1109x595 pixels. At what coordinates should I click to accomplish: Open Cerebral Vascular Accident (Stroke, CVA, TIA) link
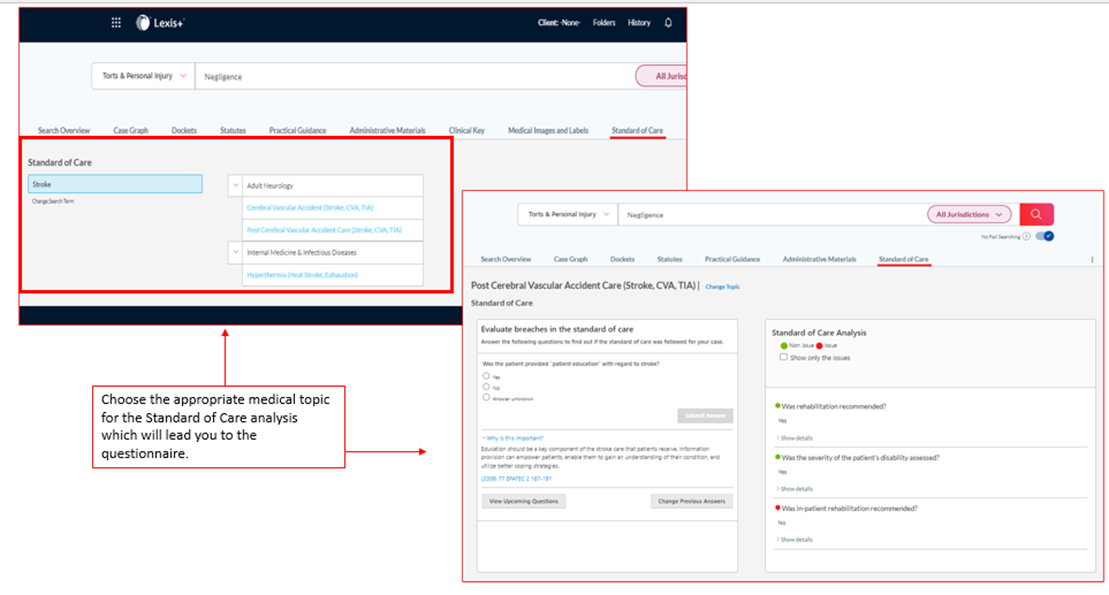[310, 207]
